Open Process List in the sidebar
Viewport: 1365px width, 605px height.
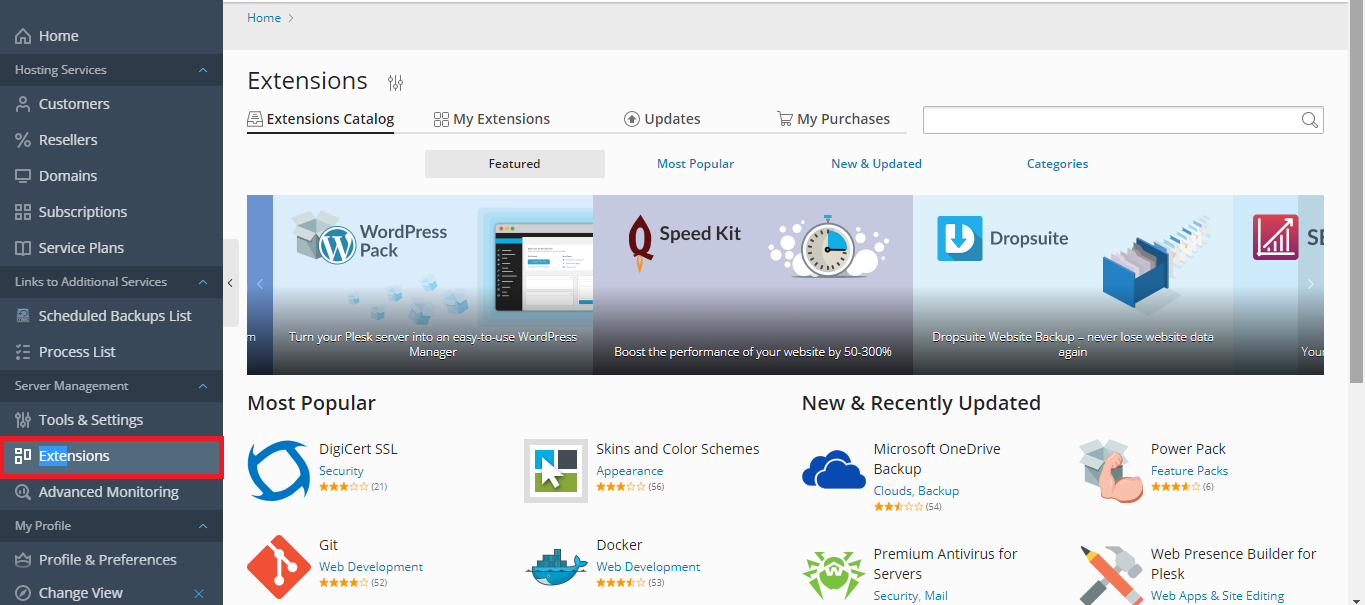111,352
